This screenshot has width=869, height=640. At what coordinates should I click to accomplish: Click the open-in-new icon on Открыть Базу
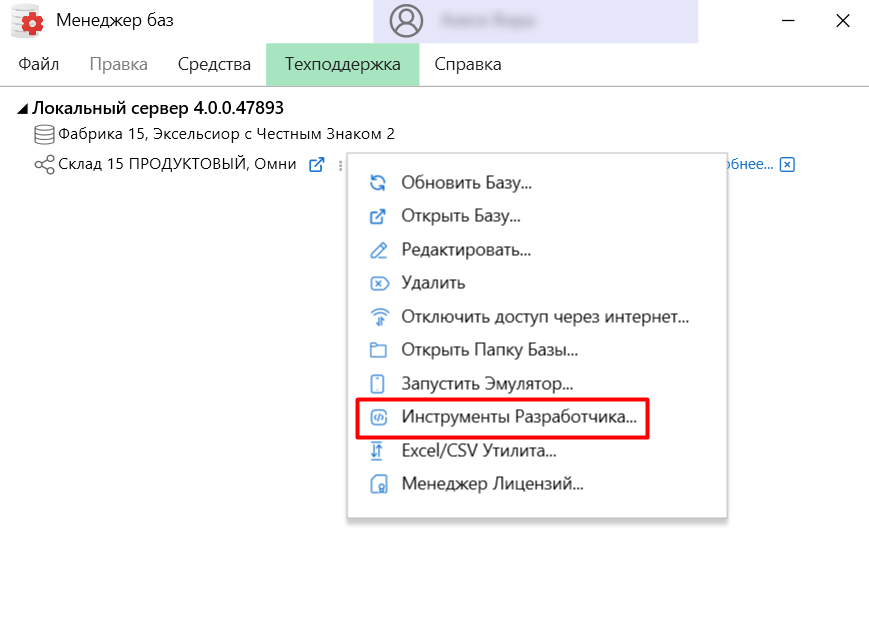(x=378, y=216)
